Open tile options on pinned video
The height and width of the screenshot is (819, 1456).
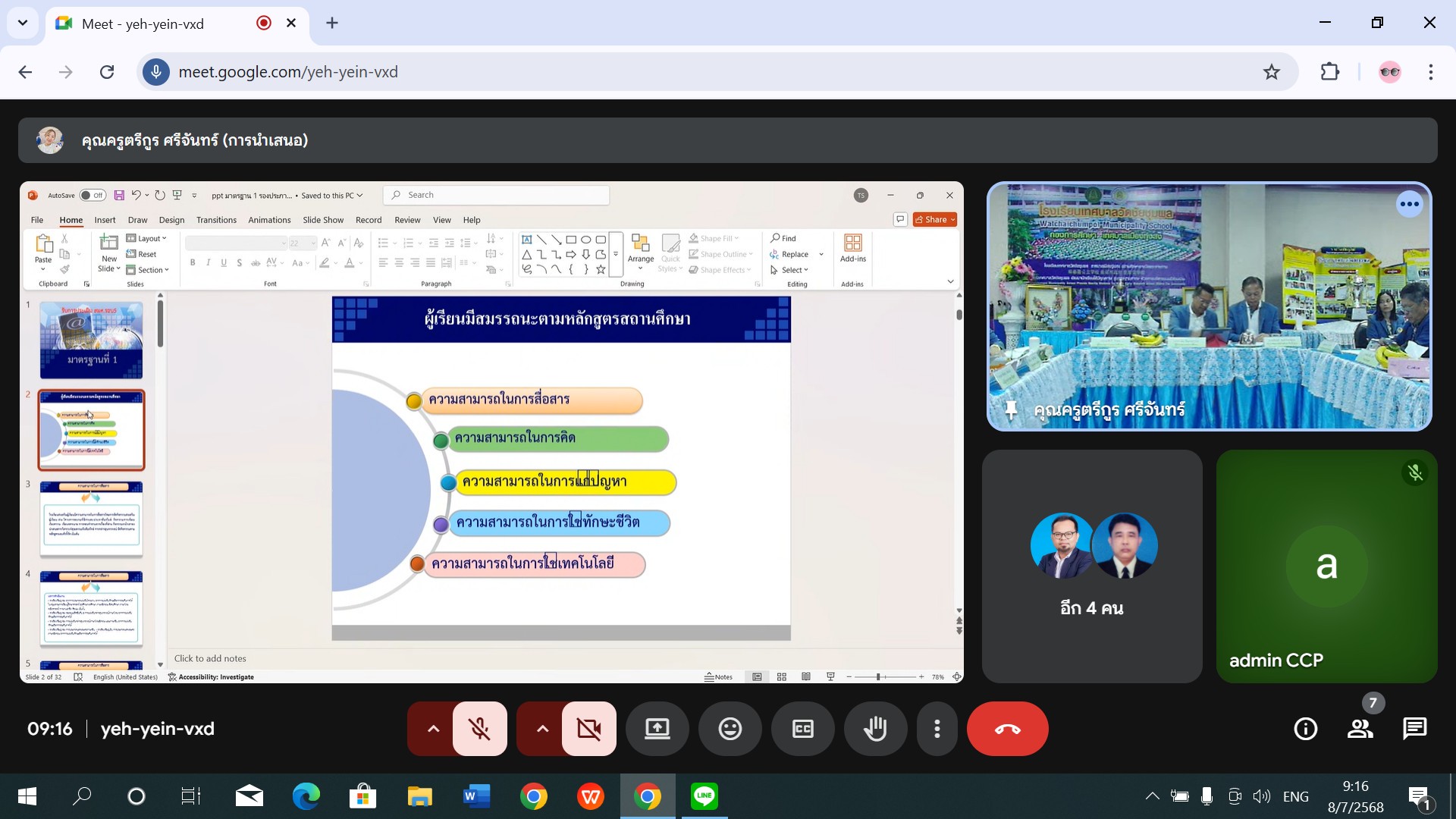pos(1409,204)
